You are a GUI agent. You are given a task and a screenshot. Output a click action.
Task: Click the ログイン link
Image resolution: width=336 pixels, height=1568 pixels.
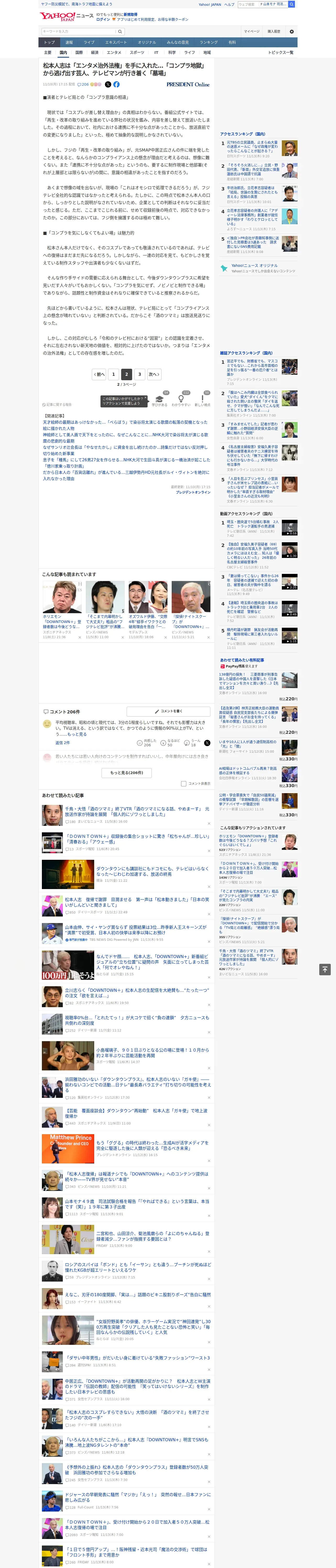click(x=103, y=20)
